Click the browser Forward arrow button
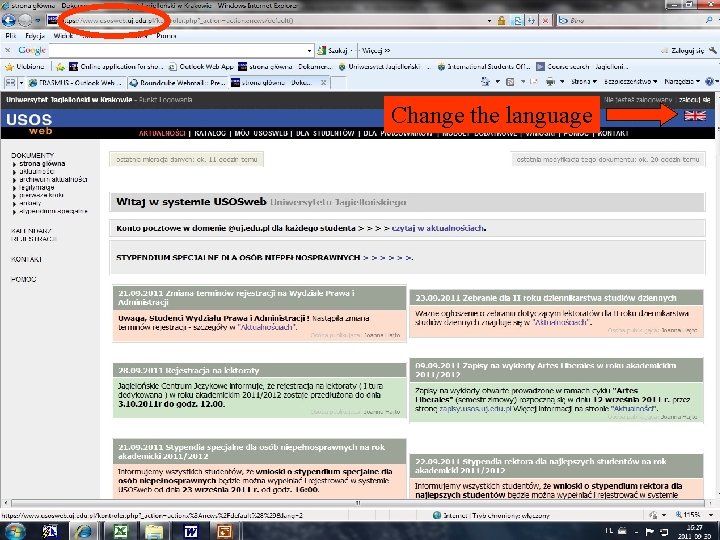 [25, 20]
